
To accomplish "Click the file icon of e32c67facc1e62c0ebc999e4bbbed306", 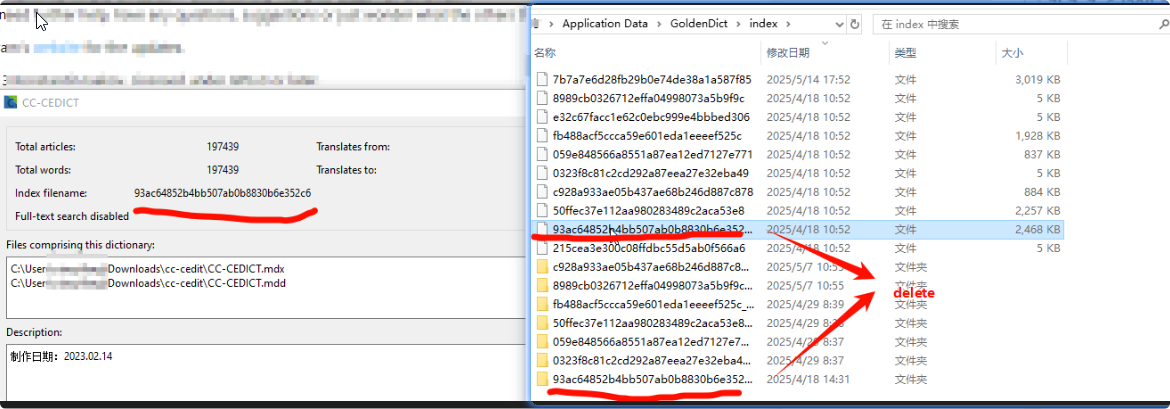I will [542, 117].
